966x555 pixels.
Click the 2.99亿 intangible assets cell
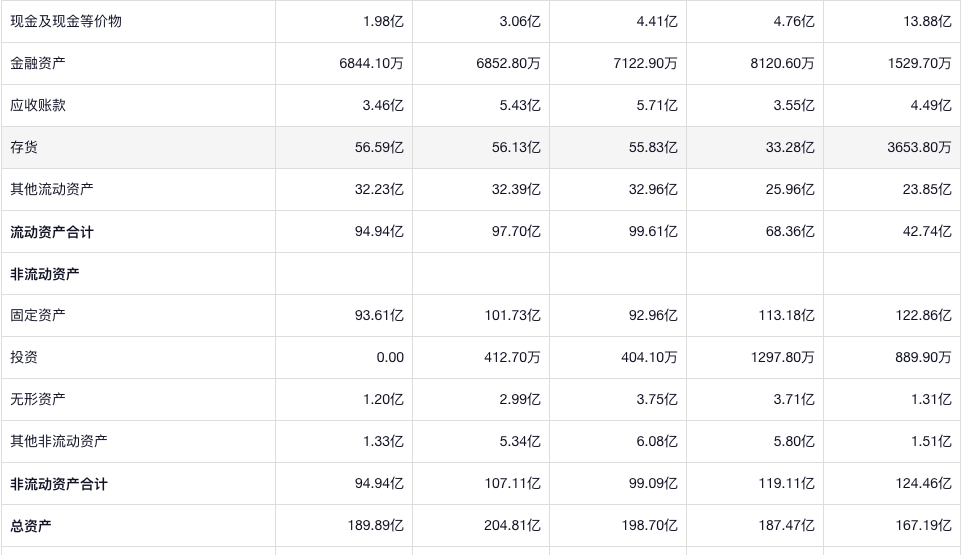click(x=519, y=399)
